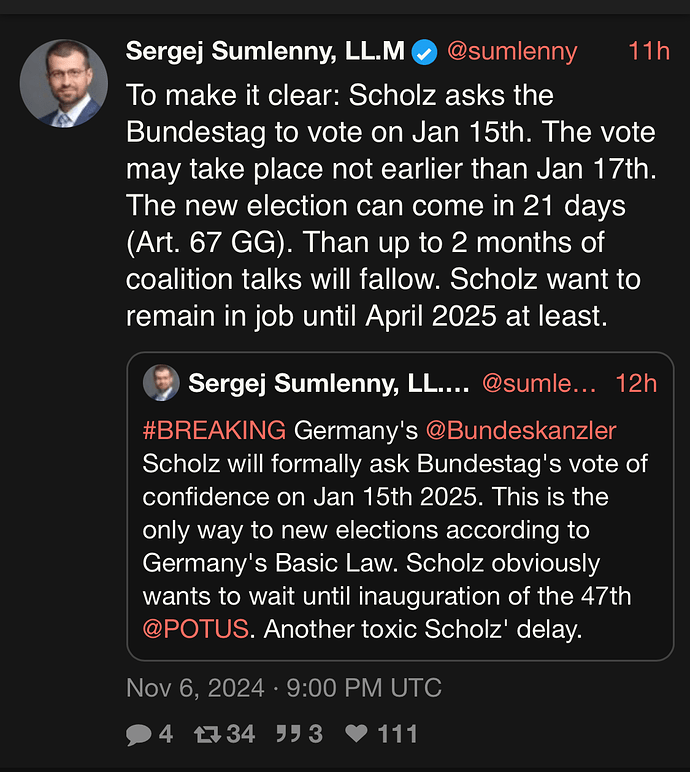Open the @sumlenny handle link
690x772 pixels.
point(512,52)
